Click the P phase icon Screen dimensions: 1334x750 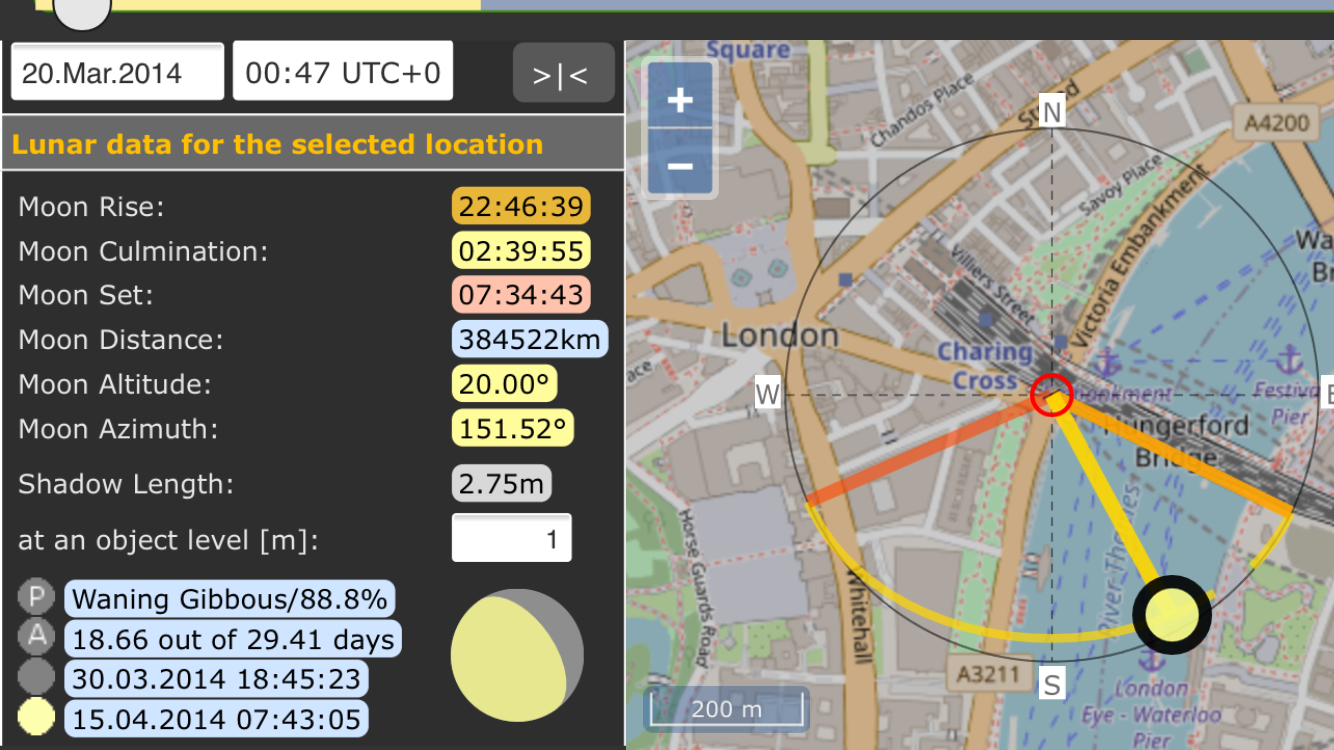click(37, 599)
